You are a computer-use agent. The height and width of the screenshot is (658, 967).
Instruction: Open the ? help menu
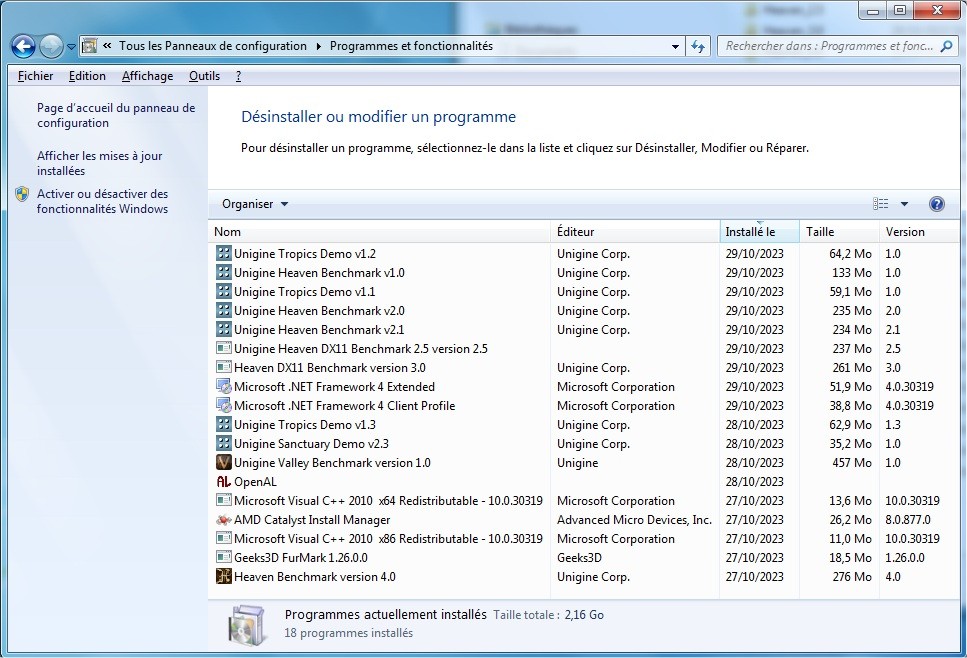coord(239,76)
